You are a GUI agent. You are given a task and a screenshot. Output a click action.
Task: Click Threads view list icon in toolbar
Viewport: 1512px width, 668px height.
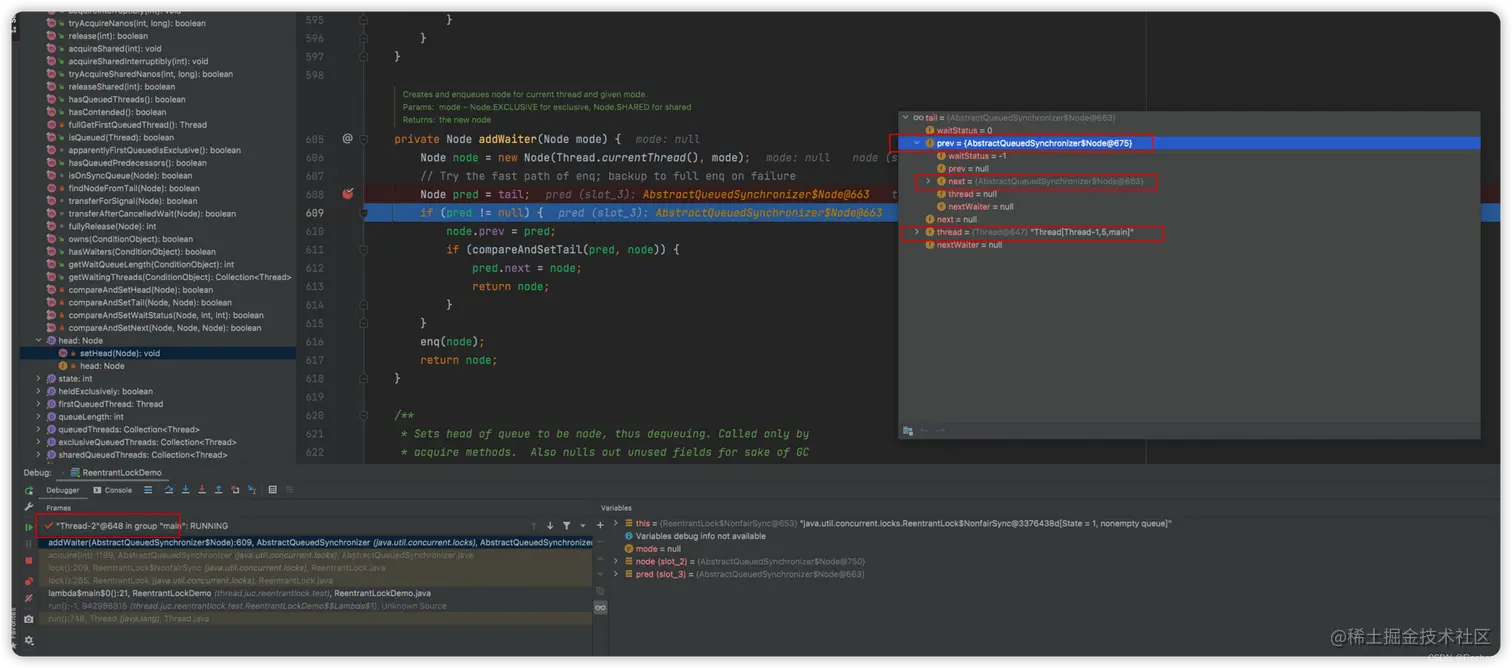tap(148, 490)
